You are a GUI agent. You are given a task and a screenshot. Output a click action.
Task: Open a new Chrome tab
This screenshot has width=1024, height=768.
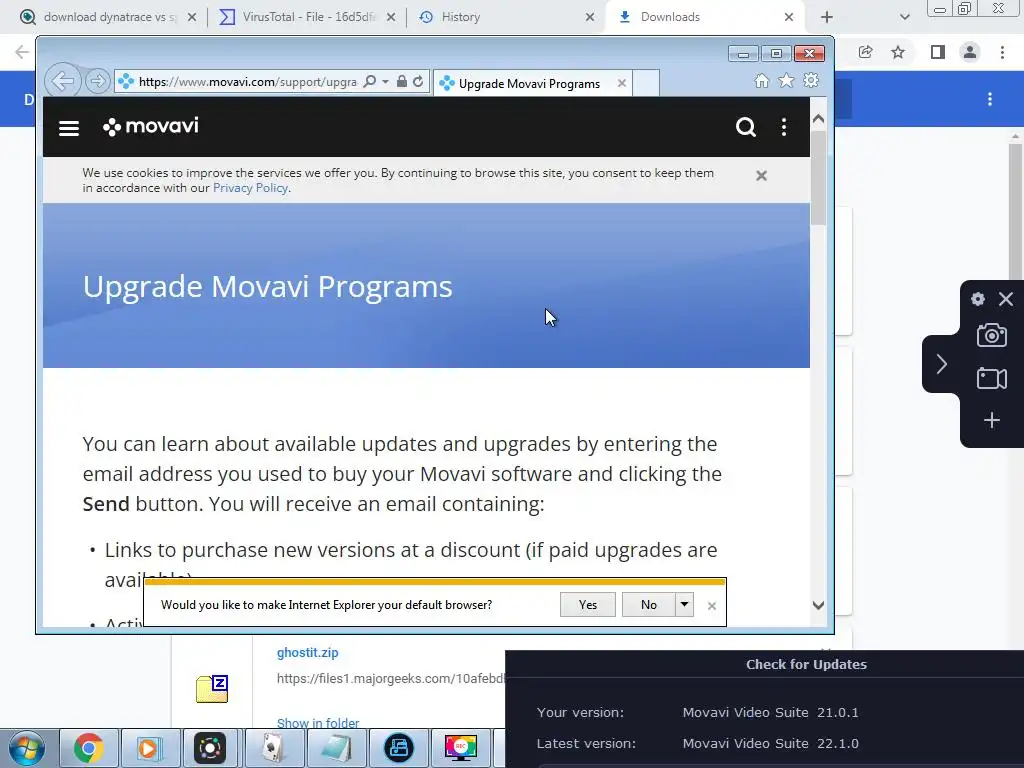pos(827,17)
